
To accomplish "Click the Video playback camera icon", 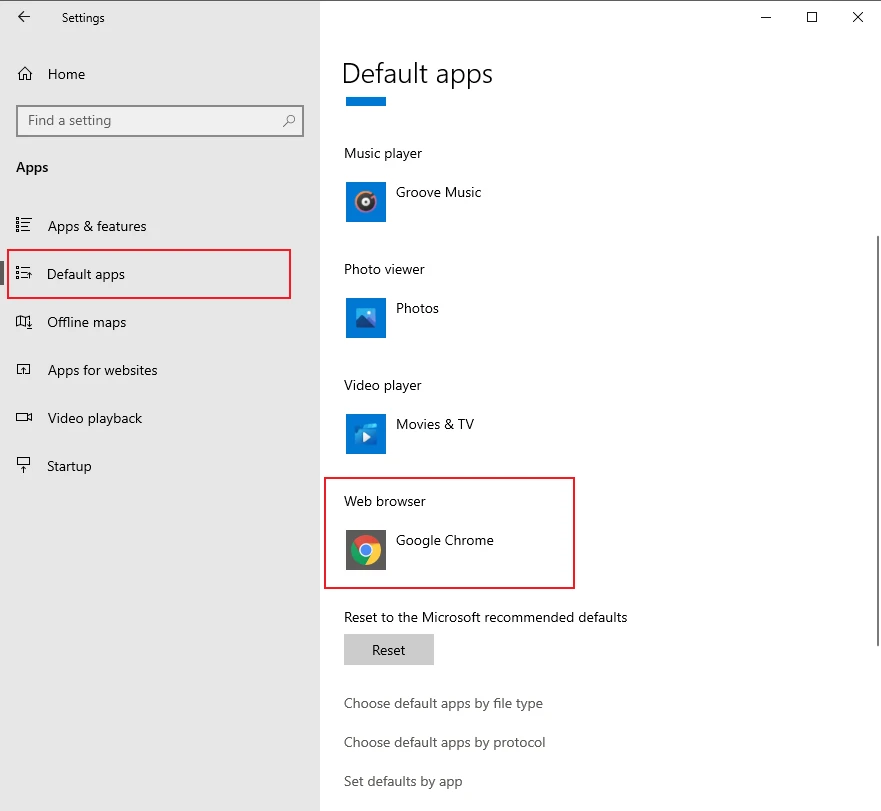I will pos(24,417).
